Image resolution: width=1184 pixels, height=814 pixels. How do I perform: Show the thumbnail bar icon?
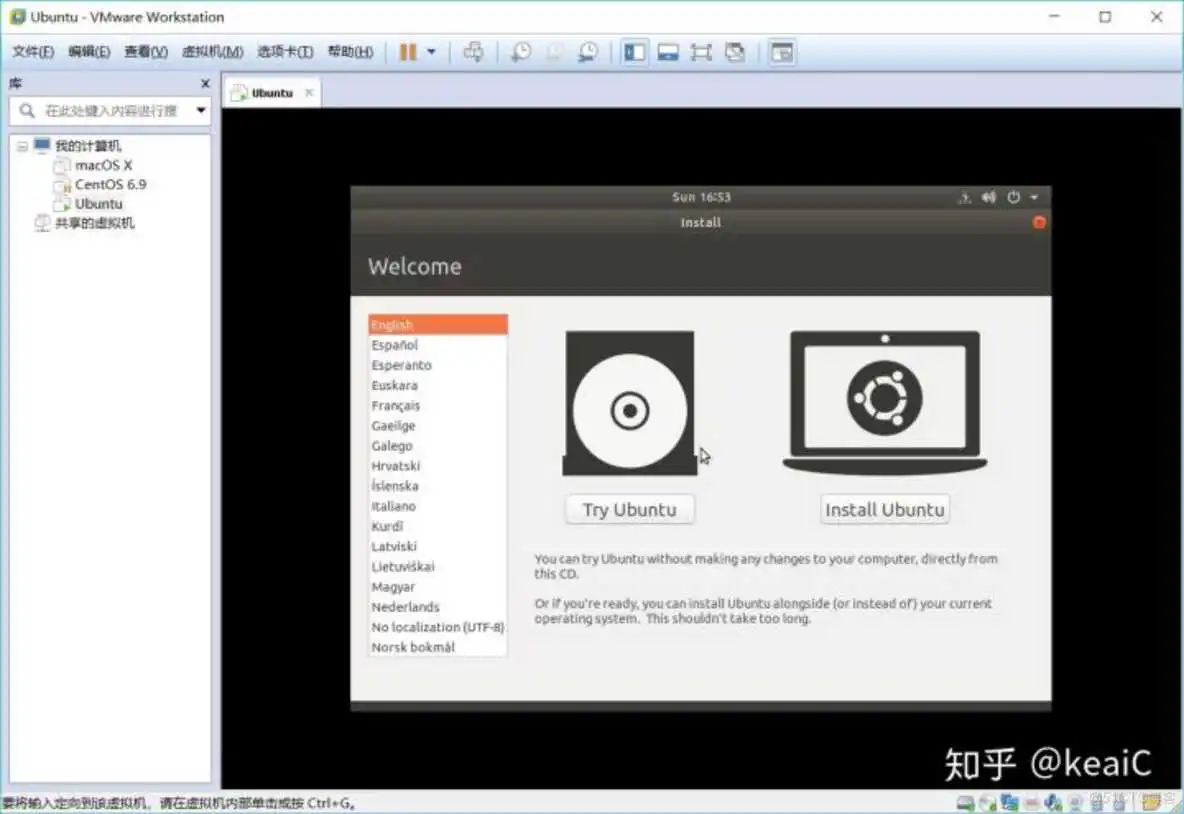(x=668, y=51)
